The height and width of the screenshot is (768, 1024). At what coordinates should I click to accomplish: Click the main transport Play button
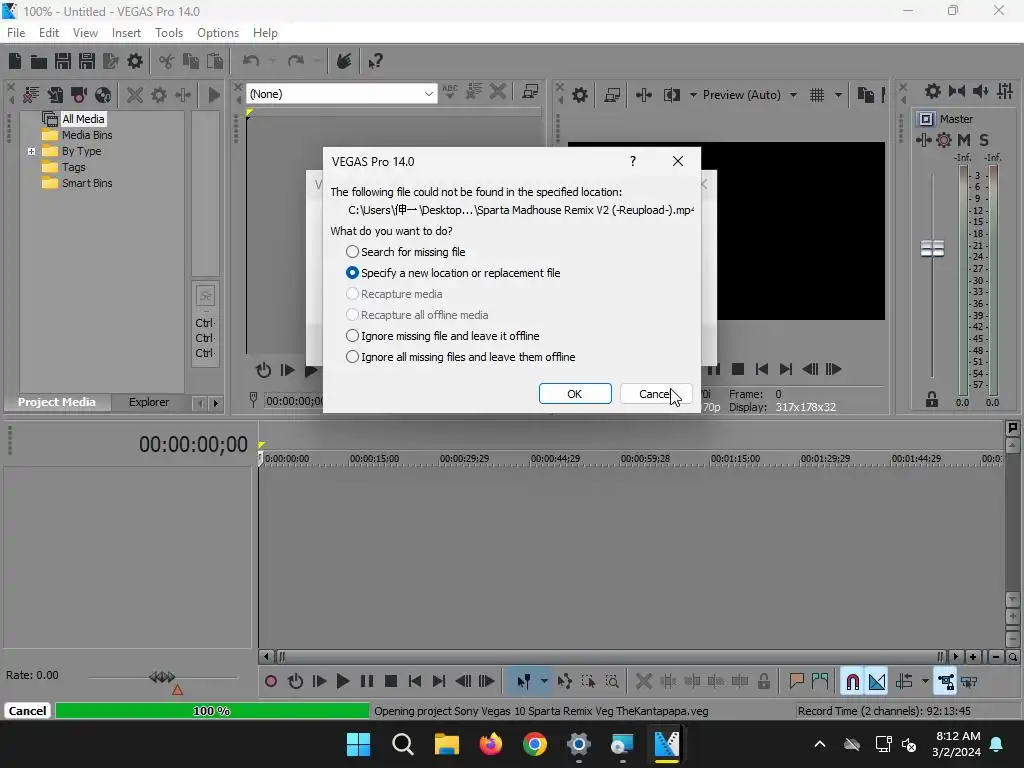342,682
